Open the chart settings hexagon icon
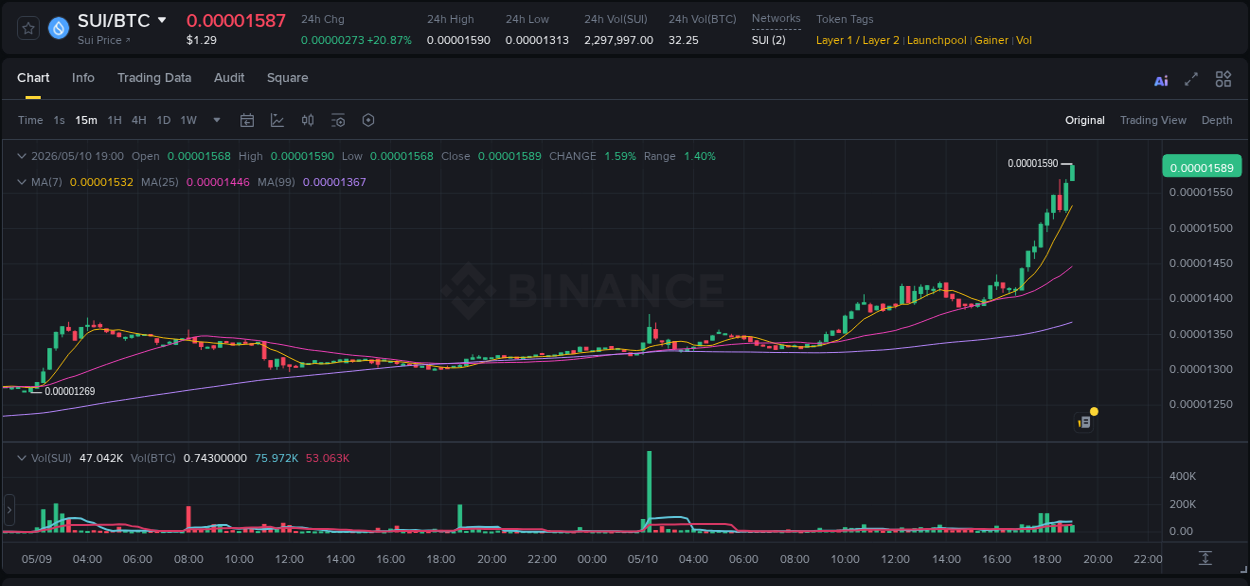Screen dimensions: 1250x586 (368, 120)
